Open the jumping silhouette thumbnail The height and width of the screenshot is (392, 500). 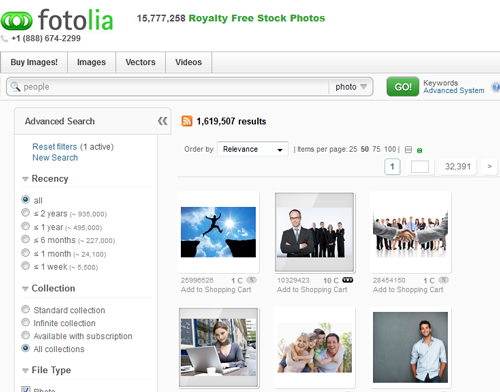click(x=218, y=232)
